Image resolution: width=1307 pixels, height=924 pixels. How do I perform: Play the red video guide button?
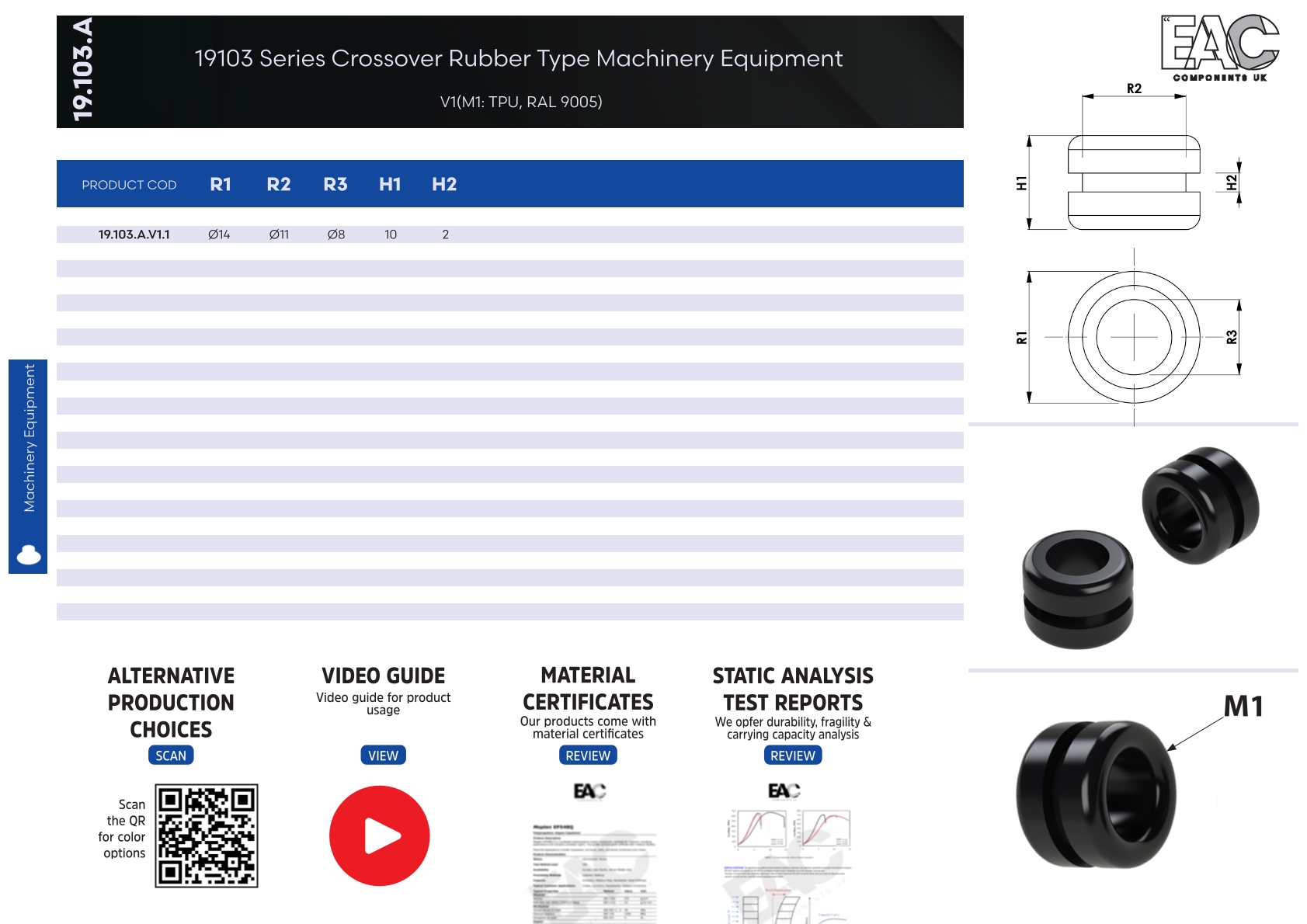380,835
